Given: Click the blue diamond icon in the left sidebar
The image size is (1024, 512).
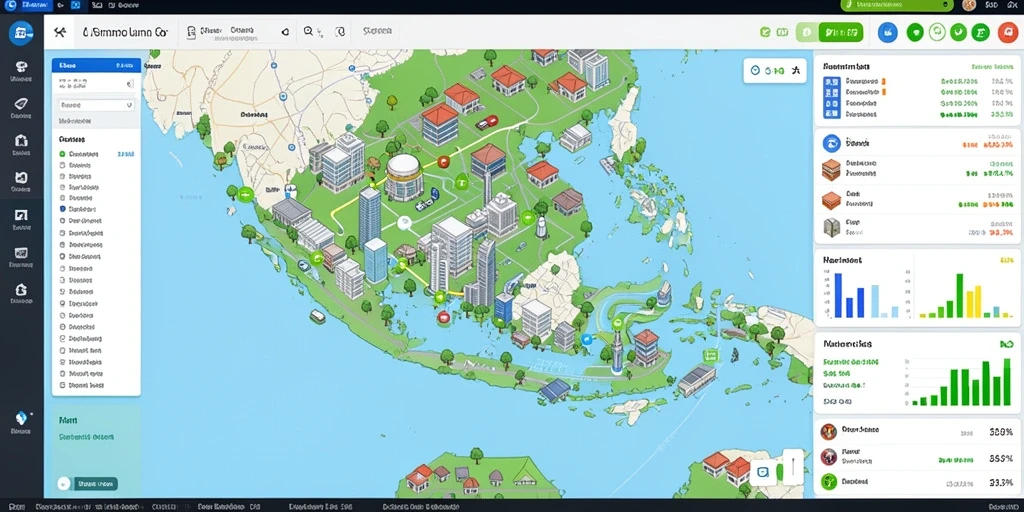Looking at the screenshot, I should (x=21, y=418).
